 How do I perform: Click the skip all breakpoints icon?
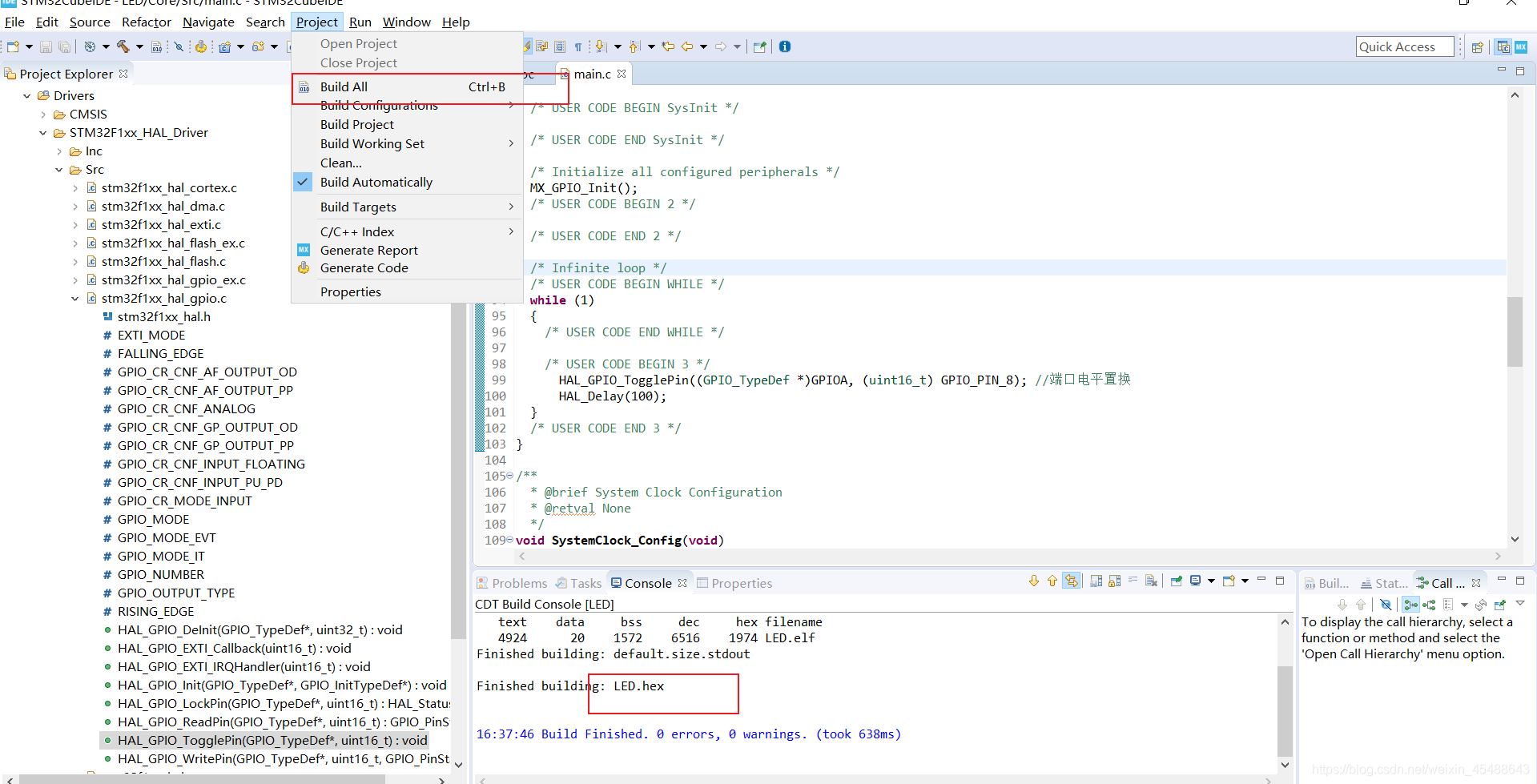tap(179, 47)
